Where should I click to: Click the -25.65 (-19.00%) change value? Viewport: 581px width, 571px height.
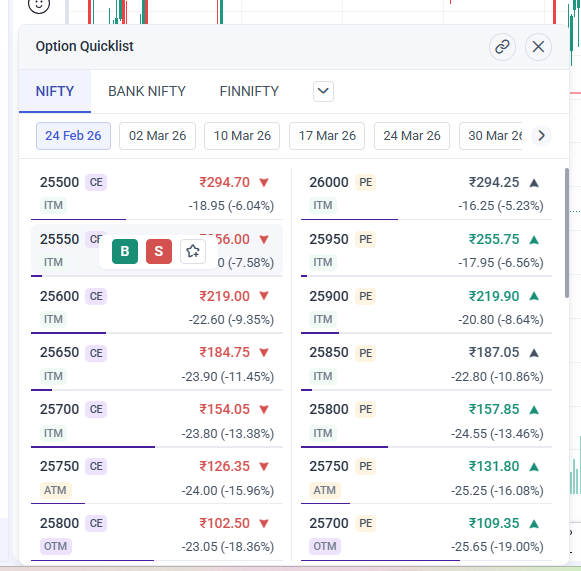coord(497,547)
